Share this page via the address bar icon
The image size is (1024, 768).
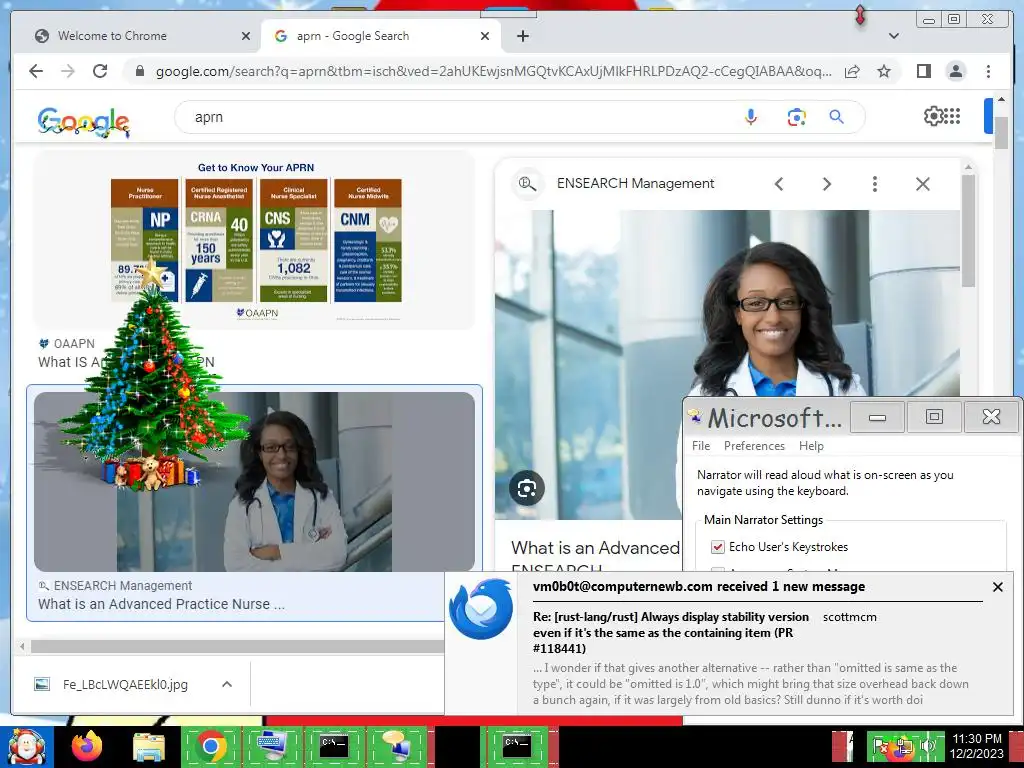(x=852, y=71)
